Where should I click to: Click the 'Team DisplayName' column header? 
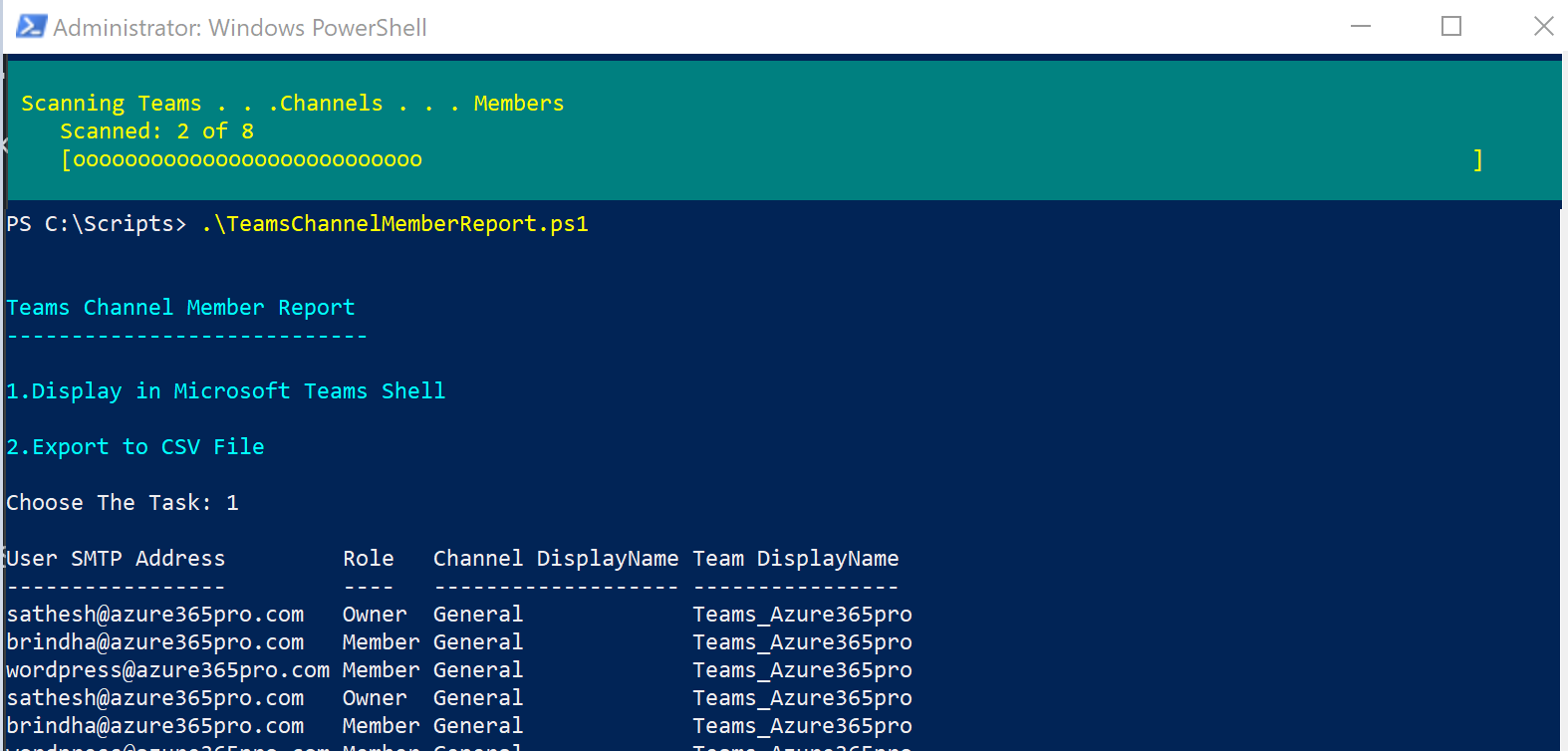(x=796, y=559)
